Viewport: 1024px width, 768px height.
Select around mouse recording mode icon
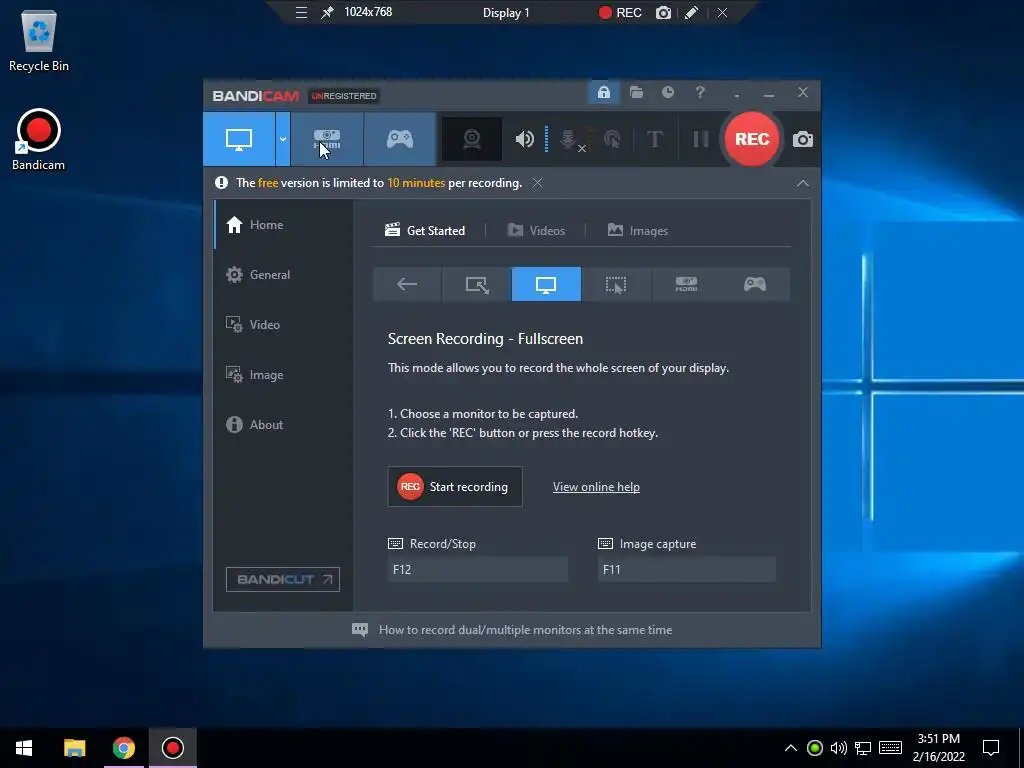(616, 284)
